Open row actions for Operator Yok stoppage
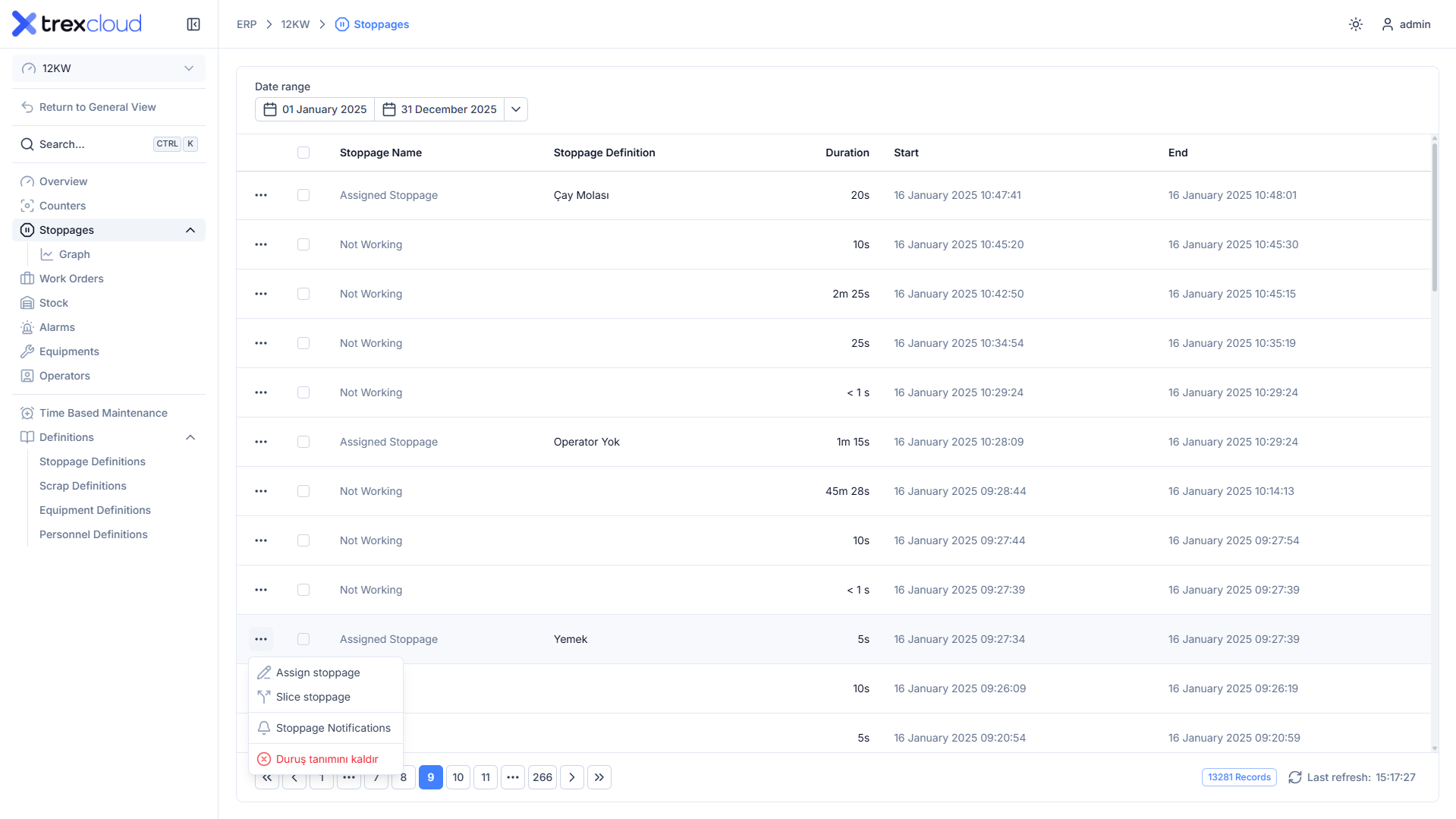1456x819 pixels. pos(261,442)
